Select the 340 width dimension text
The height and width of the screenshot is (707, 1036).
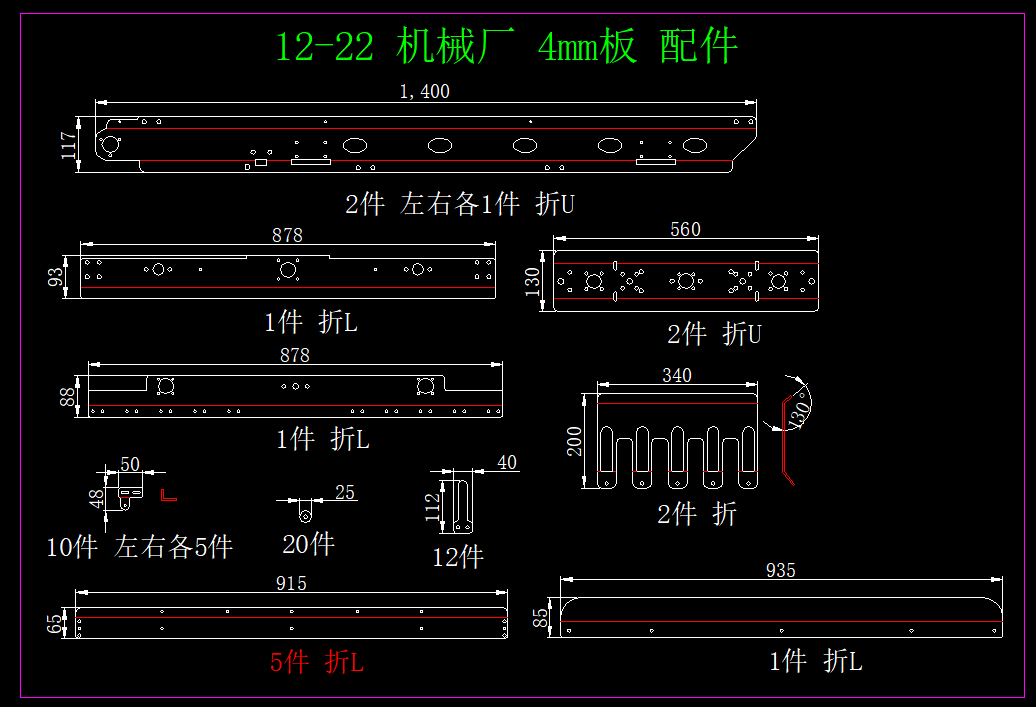(677, 376)
